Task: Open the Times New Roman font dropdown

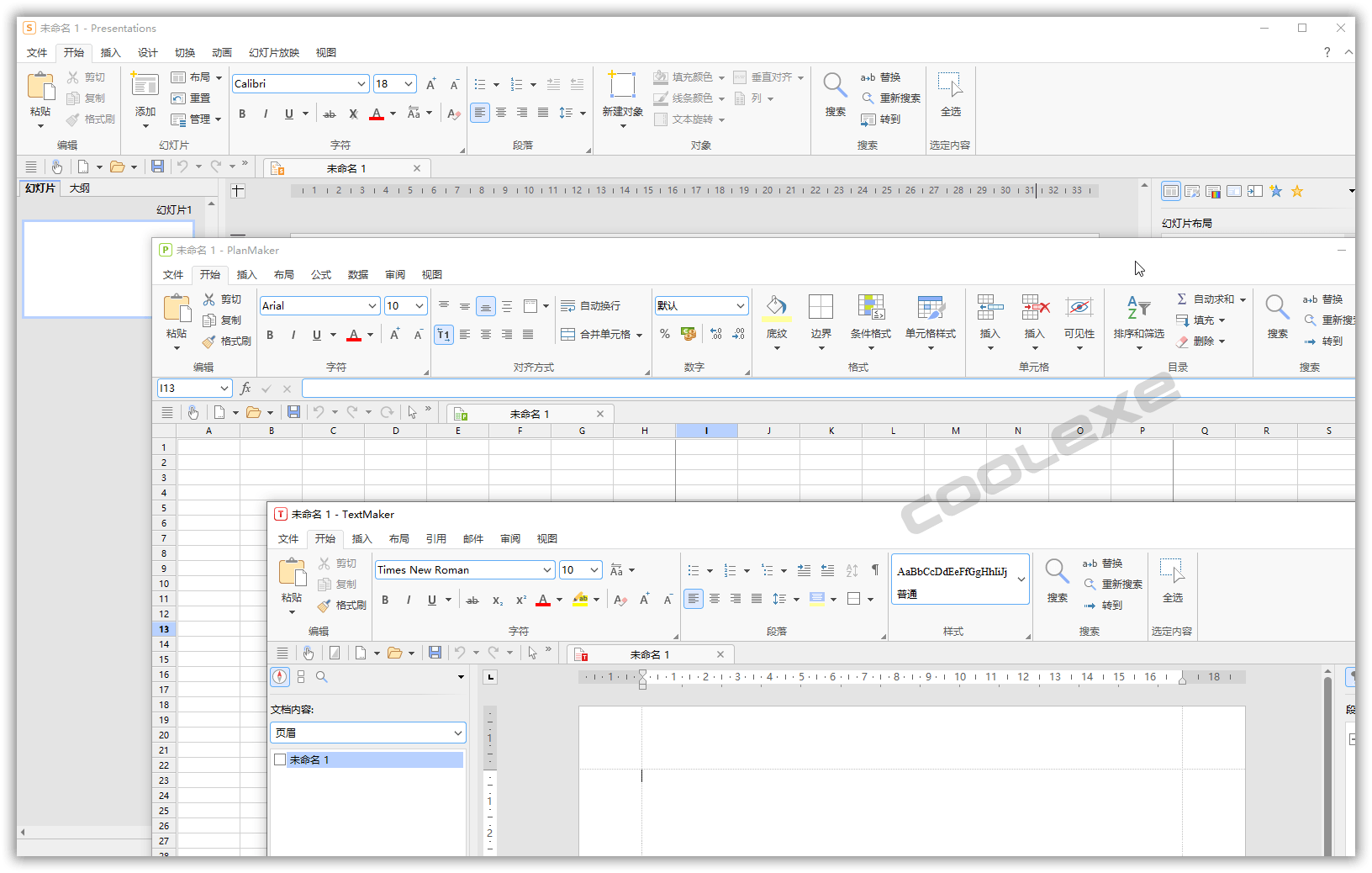Action: pyautogui.click(x=464, y=569)
